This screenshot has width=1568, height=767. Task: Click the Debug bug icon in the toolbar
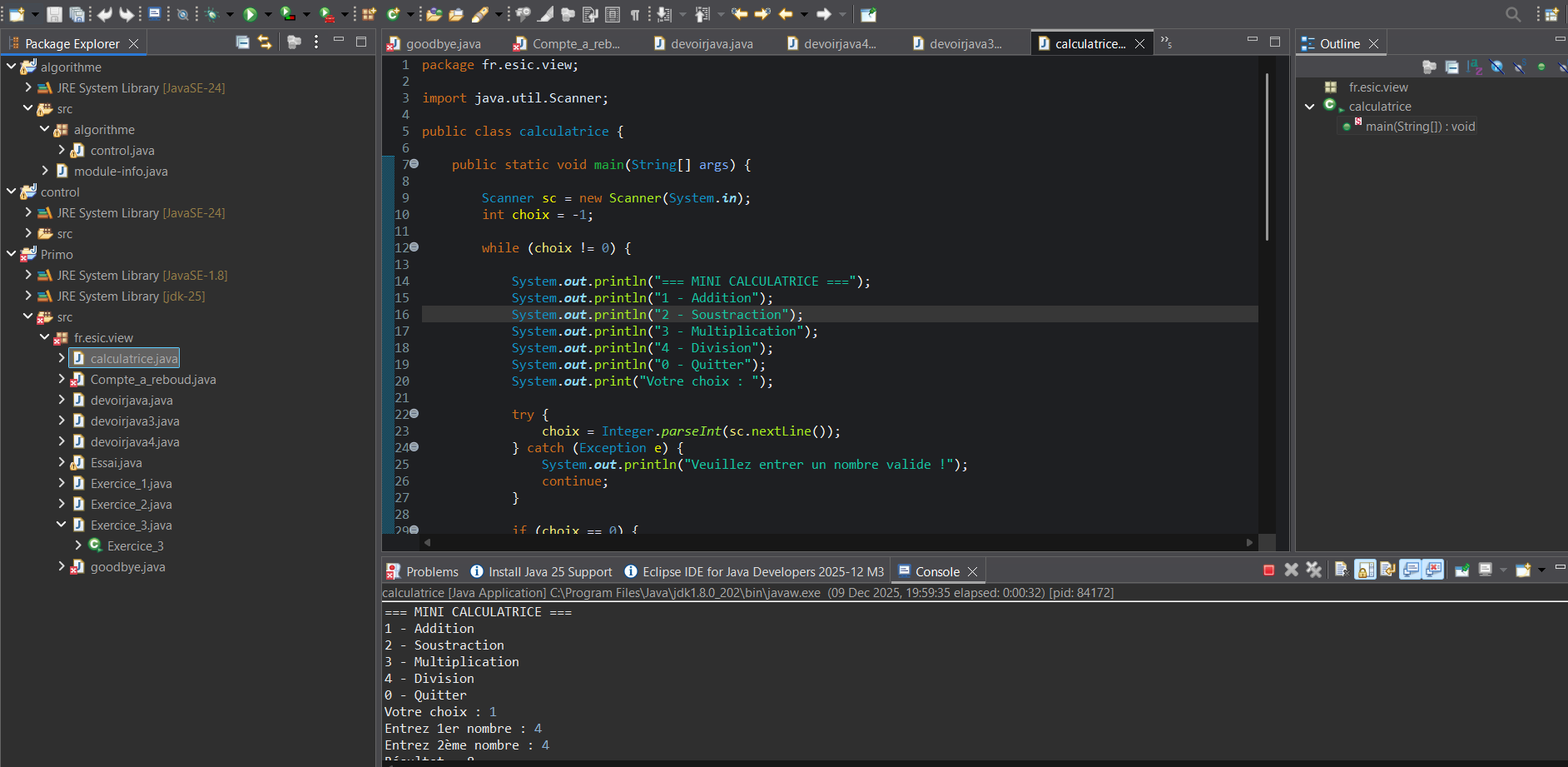pos(211,14)
